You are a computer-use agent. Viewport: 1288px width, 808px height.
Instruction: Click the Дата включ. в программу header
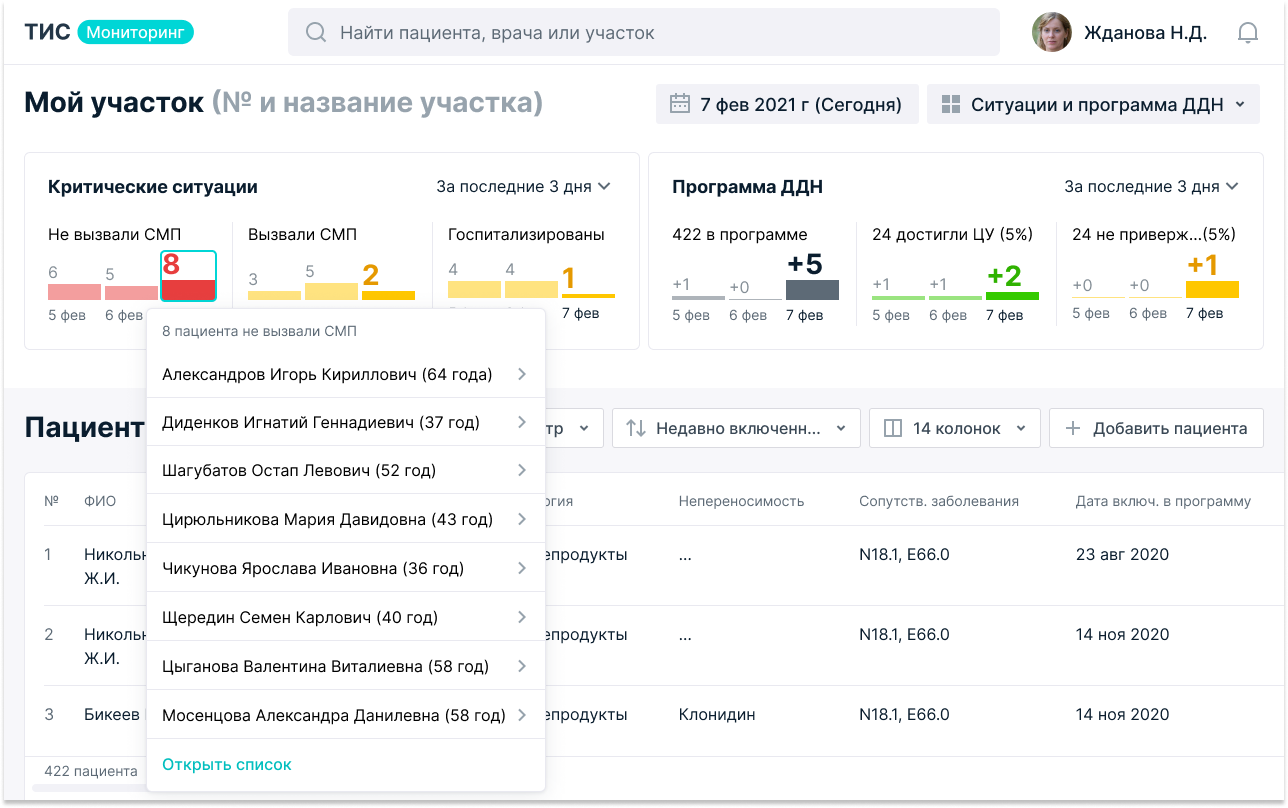pos(1163,501)
